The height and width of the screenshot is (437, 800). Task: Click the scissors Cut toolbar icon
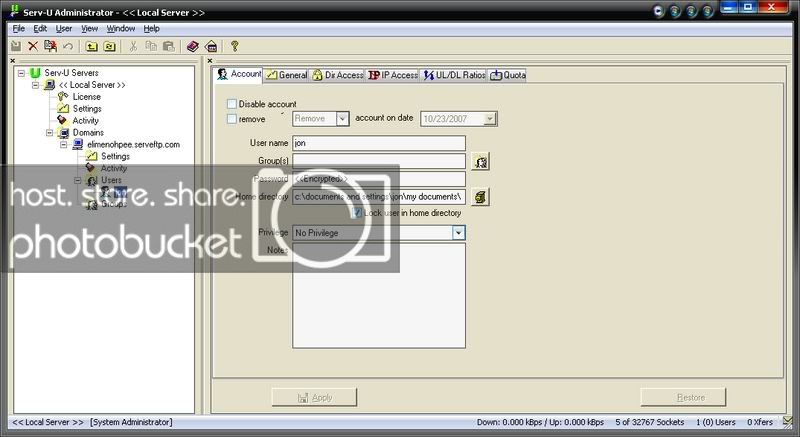click(133, 46)
